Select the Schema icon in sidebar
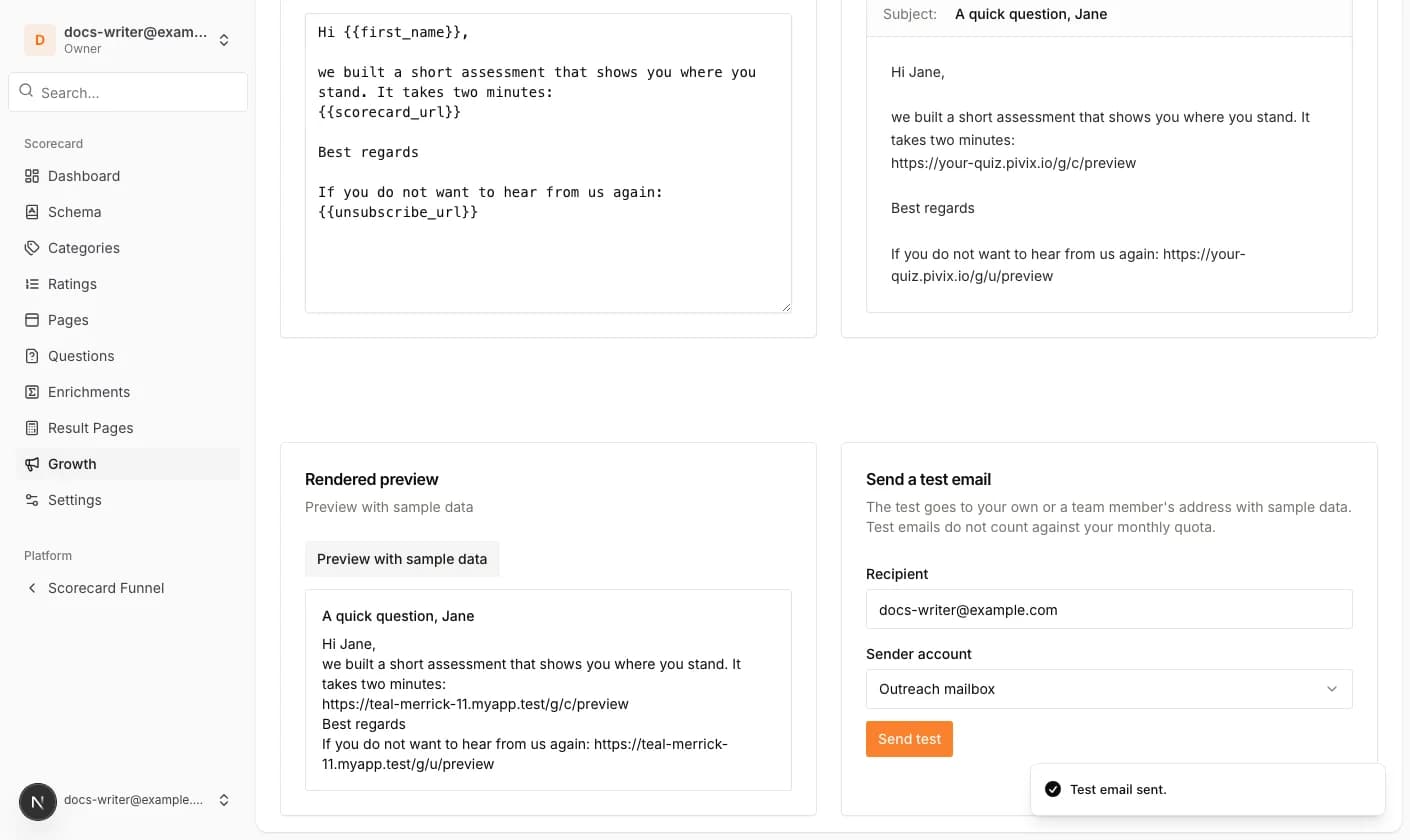Screen dimensions: 1410x840 (x=32, y=212)
